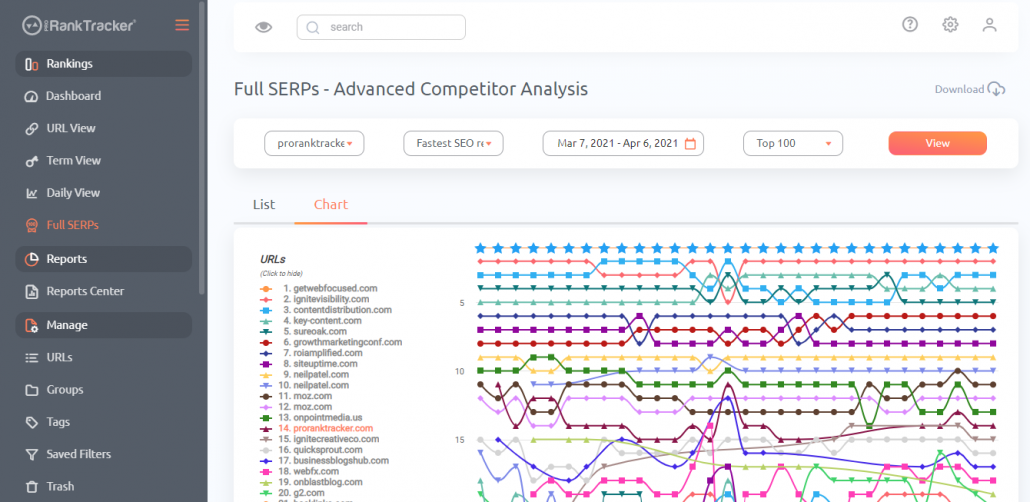Open Daily View in sidebar
The width and height of the screenshot is (1030, 502).
tap(73, 193)
